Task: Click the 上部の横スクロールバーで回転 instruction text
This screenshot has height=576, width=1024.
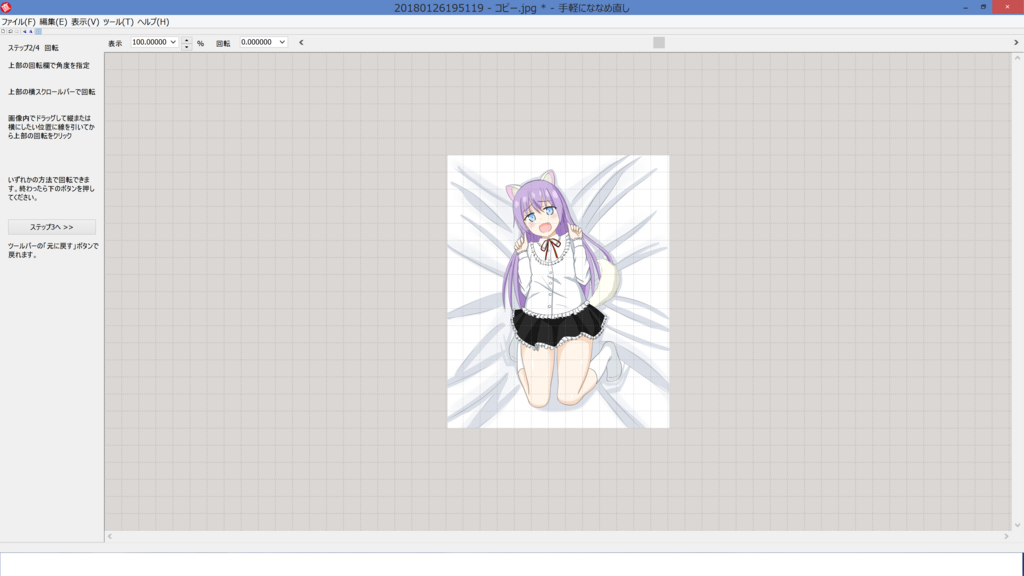Action: click(52, 91)
